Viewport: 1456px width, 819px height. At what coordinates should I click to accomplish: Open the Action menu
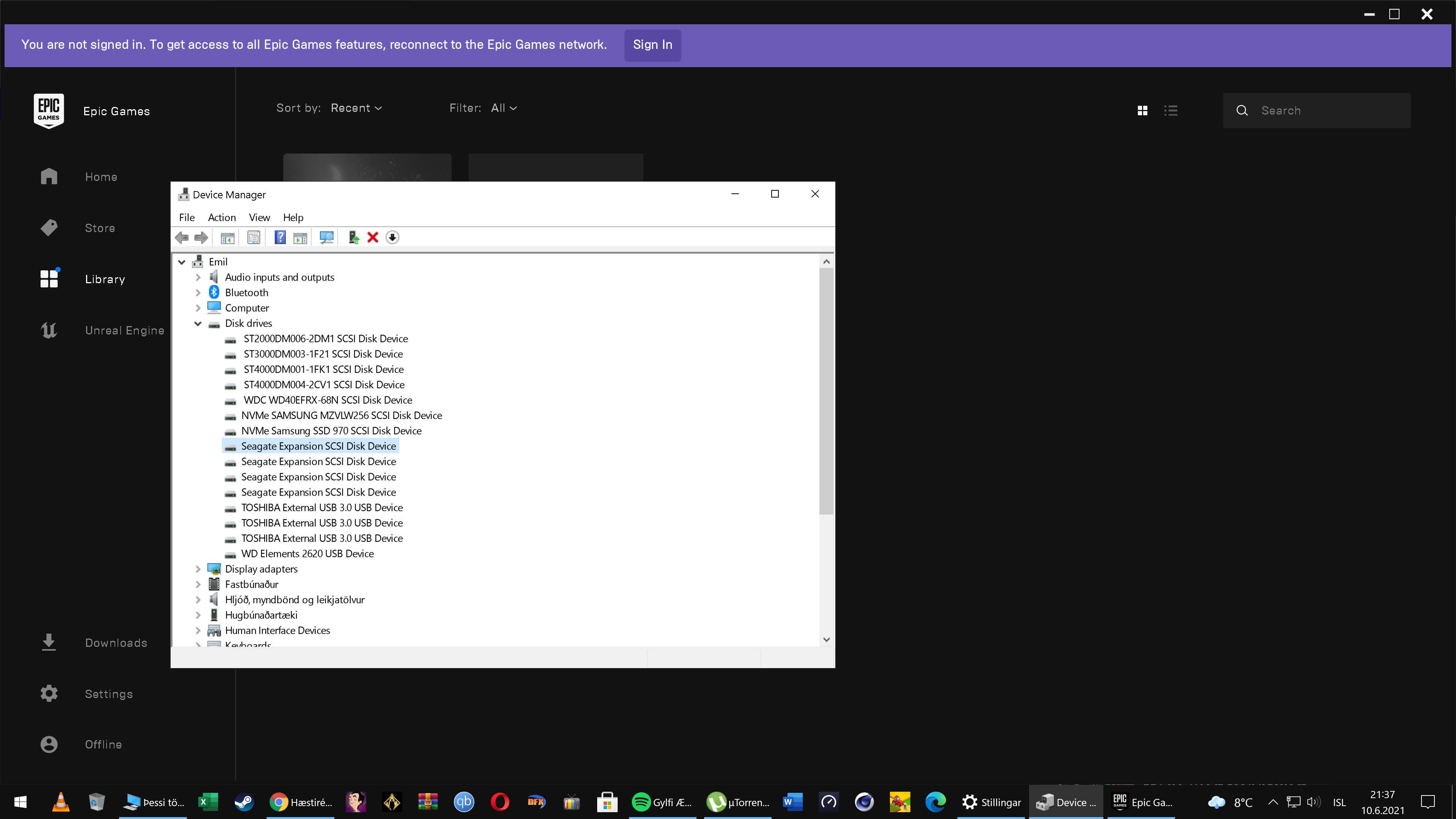pyautogui.click(x=221, y=218)
